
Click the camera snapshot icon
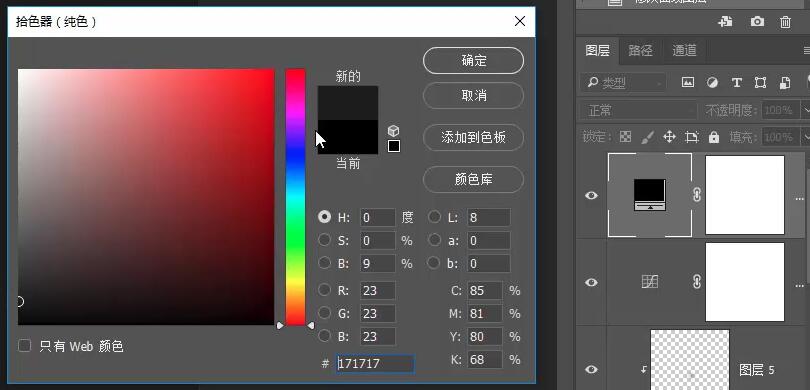(757, 22)
